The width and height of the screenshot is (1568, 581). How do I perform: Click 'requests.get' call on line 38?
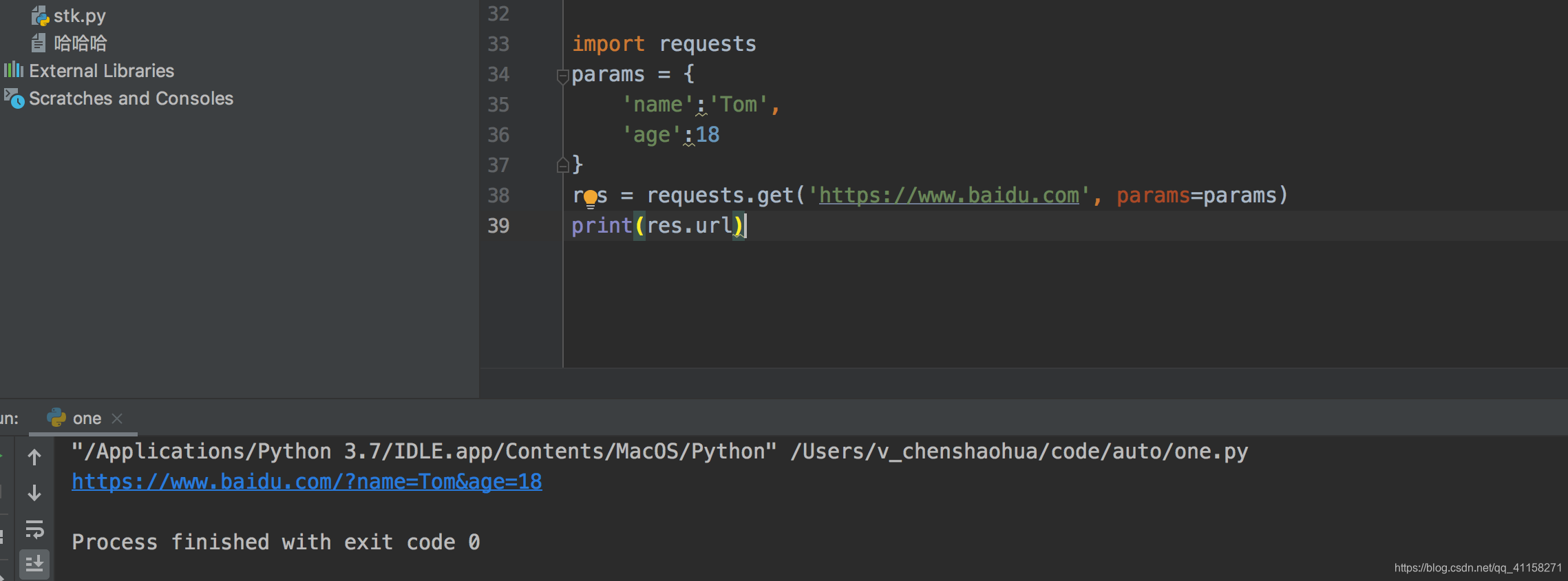[x=720, y=196]
